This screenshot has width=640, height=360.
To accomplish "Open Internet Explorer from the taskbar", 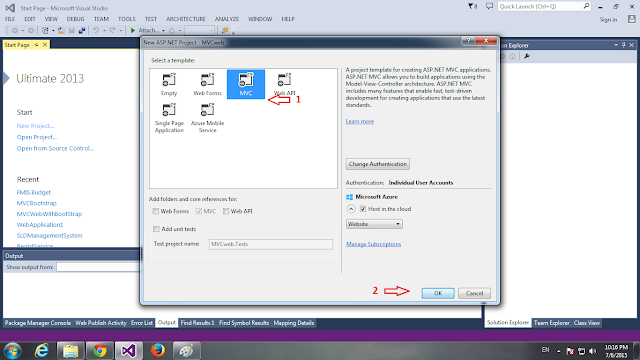I will tap(42, 351).
